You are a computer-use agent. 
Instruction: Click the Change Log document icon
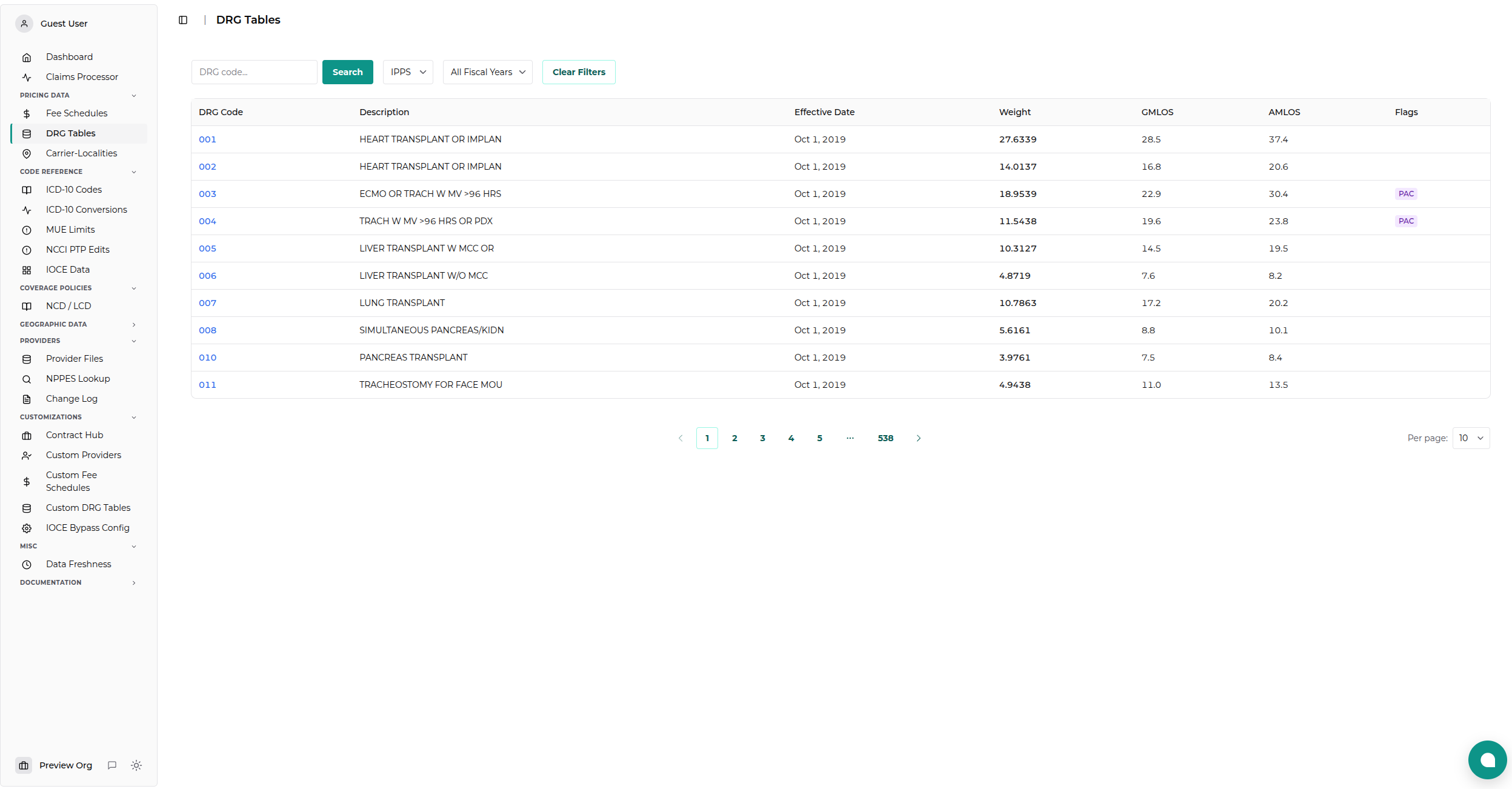coord(27,399)
